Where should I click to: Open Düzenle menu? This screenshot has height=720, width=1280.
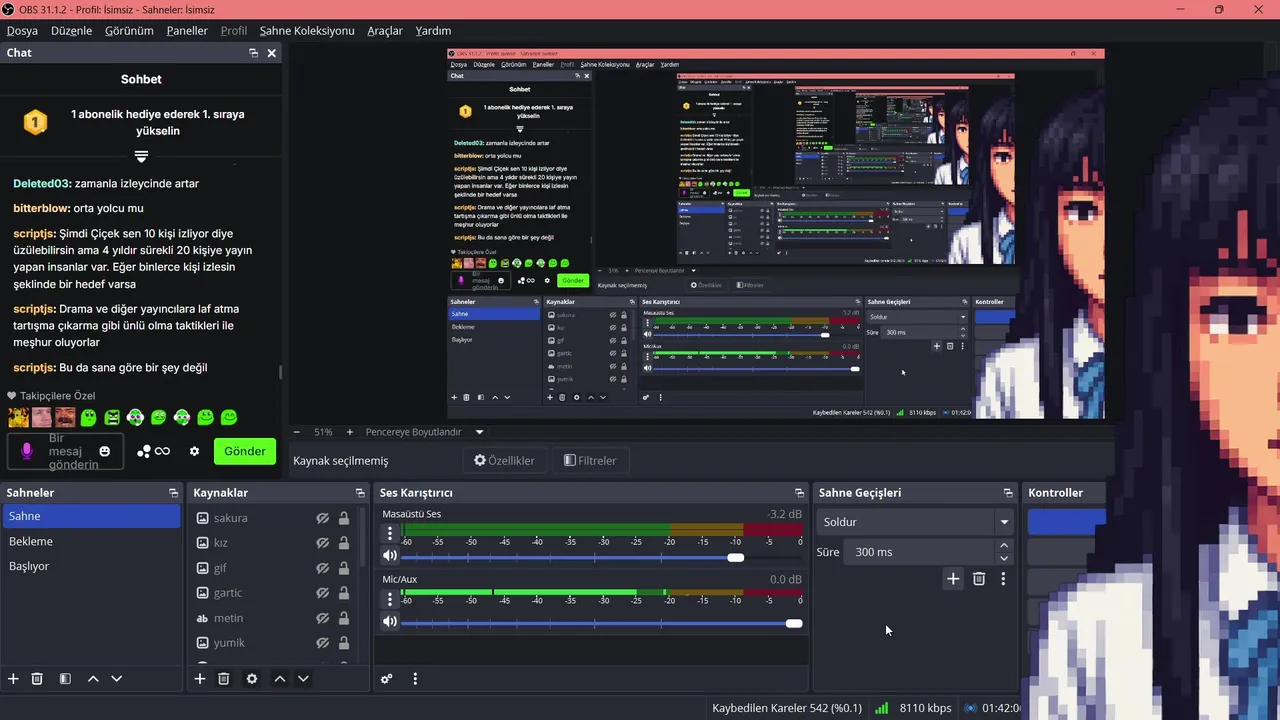tap(71, 31)
